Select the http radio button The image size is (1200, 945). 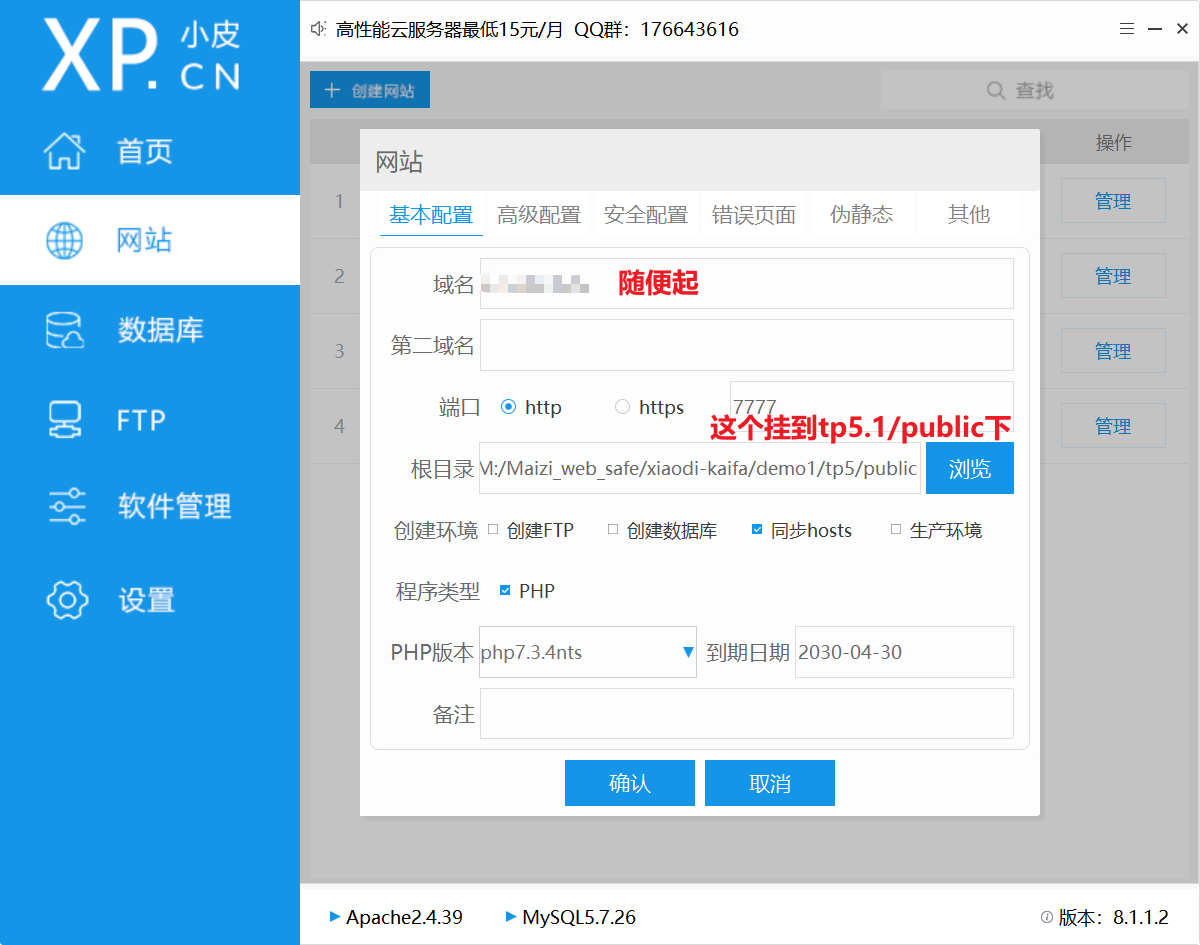coord(508,407)
